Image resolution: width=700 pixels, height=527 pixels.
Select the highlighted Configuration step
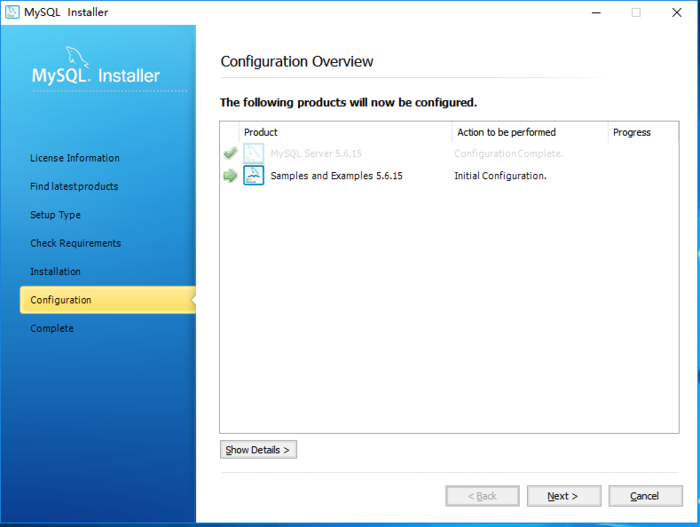pos(108,300)
